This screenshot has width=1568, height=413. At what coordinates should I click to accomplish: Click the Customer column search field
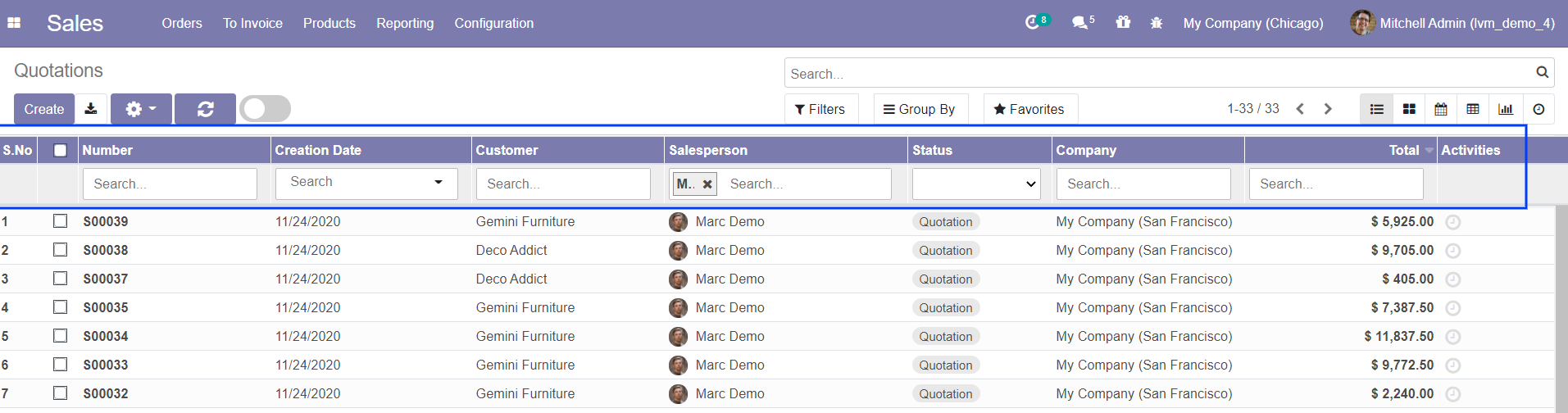tap(563, 184)
